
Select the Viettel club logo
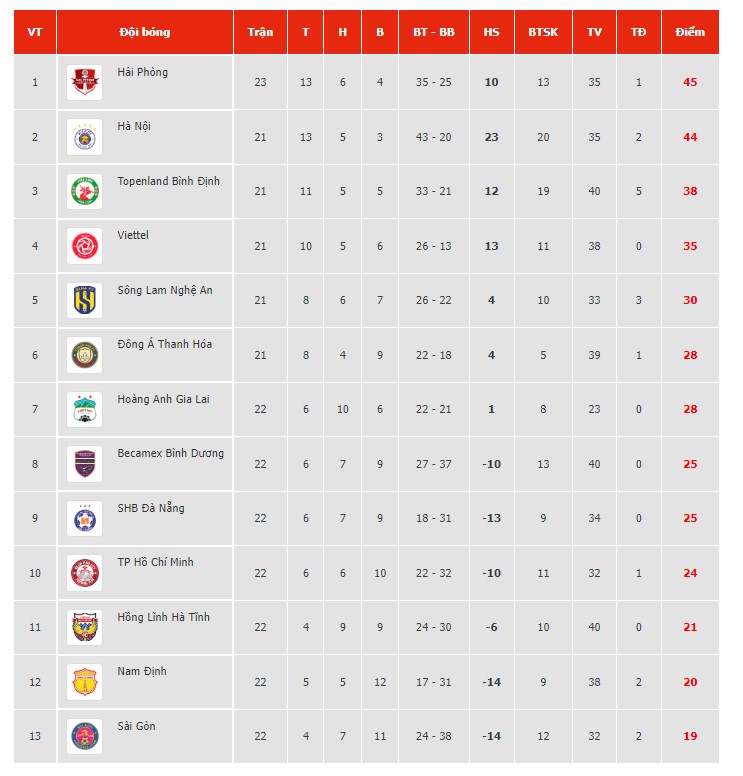click(85, 246)
